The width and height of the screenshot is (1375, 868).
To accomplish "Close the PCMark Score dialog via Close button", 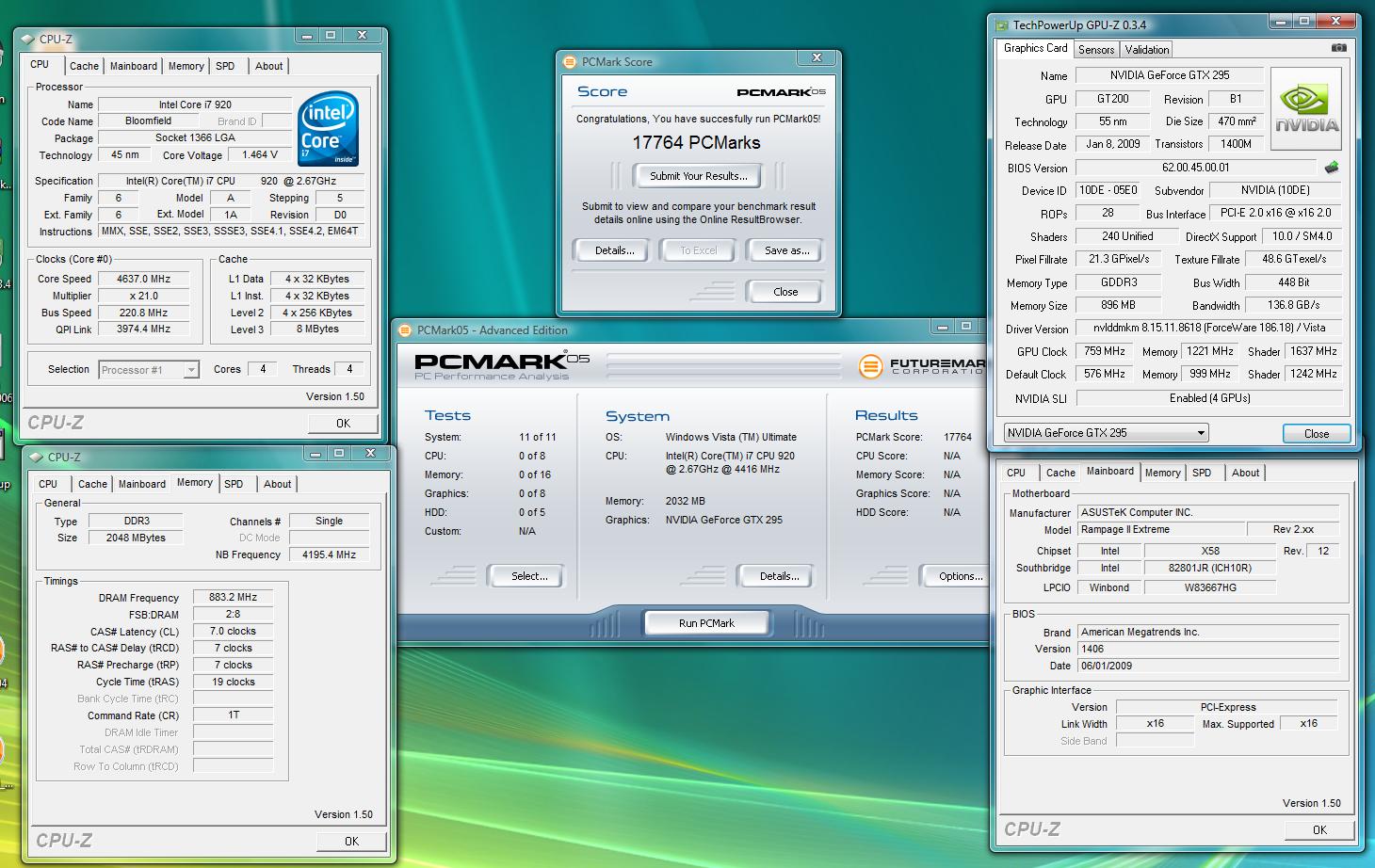I will pos(785,292).
